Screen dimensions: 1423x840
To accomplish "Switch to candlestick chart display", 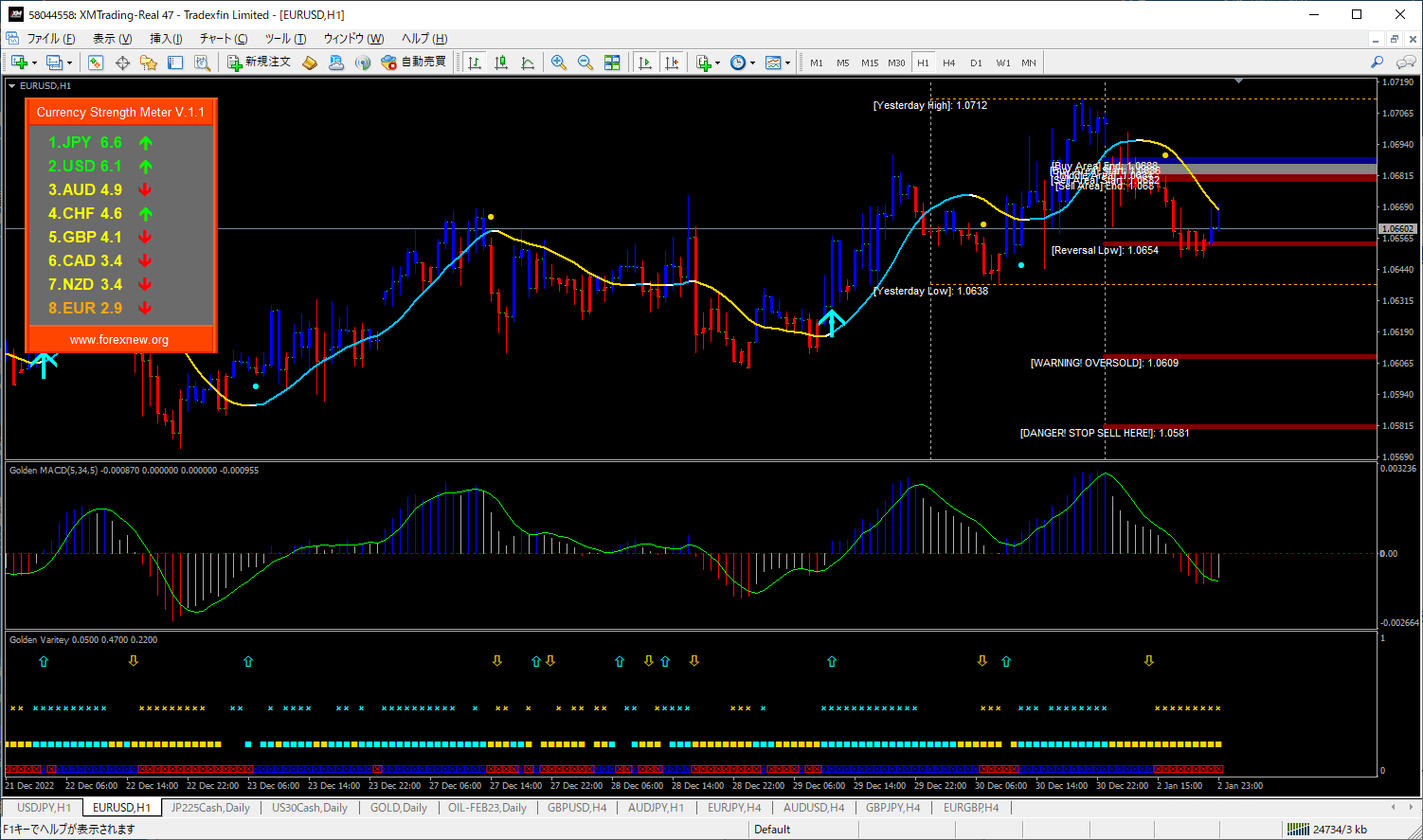I will tap(501, 63).
